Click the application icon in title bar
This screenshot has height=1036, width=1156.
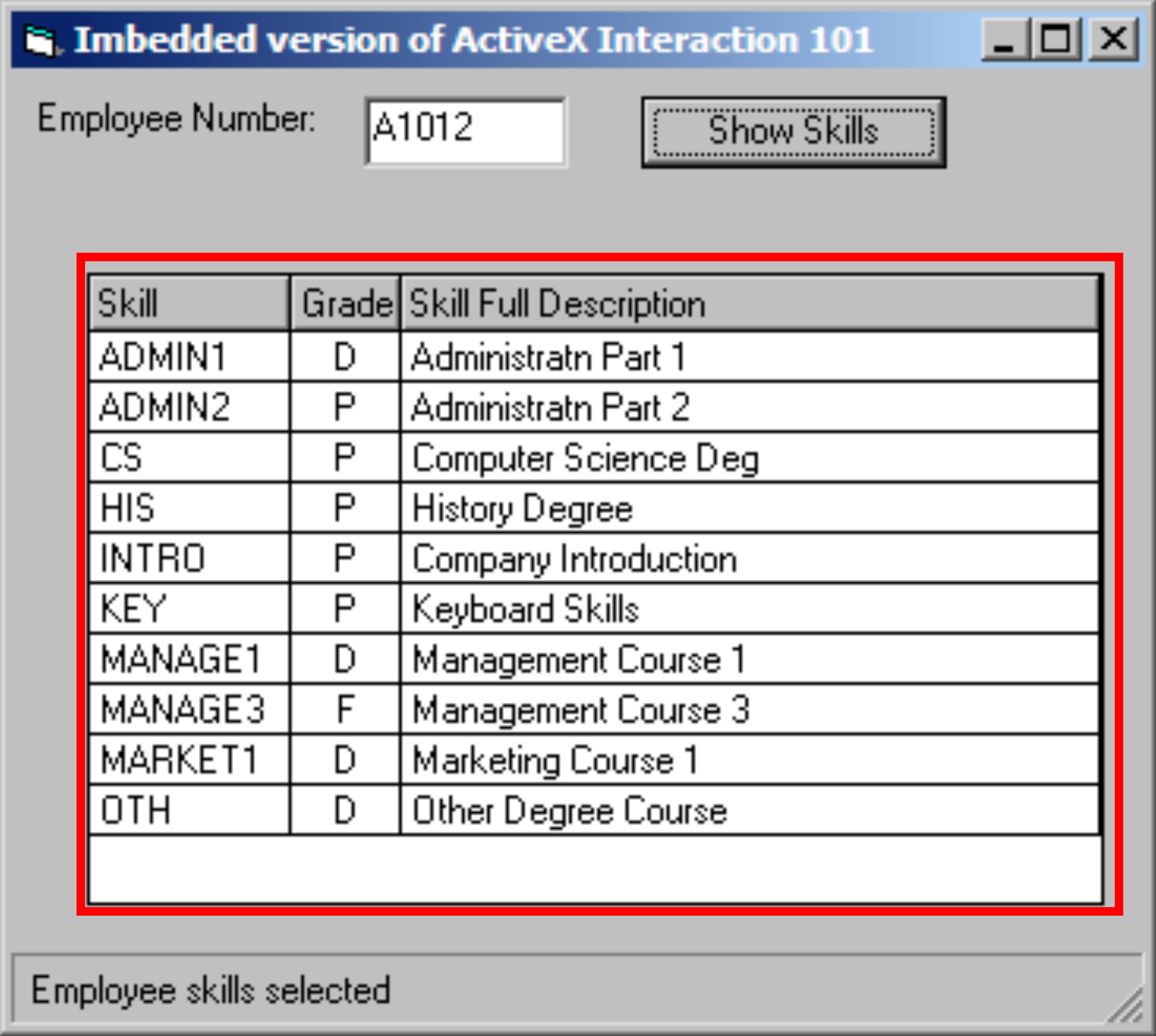coord(41,41)
